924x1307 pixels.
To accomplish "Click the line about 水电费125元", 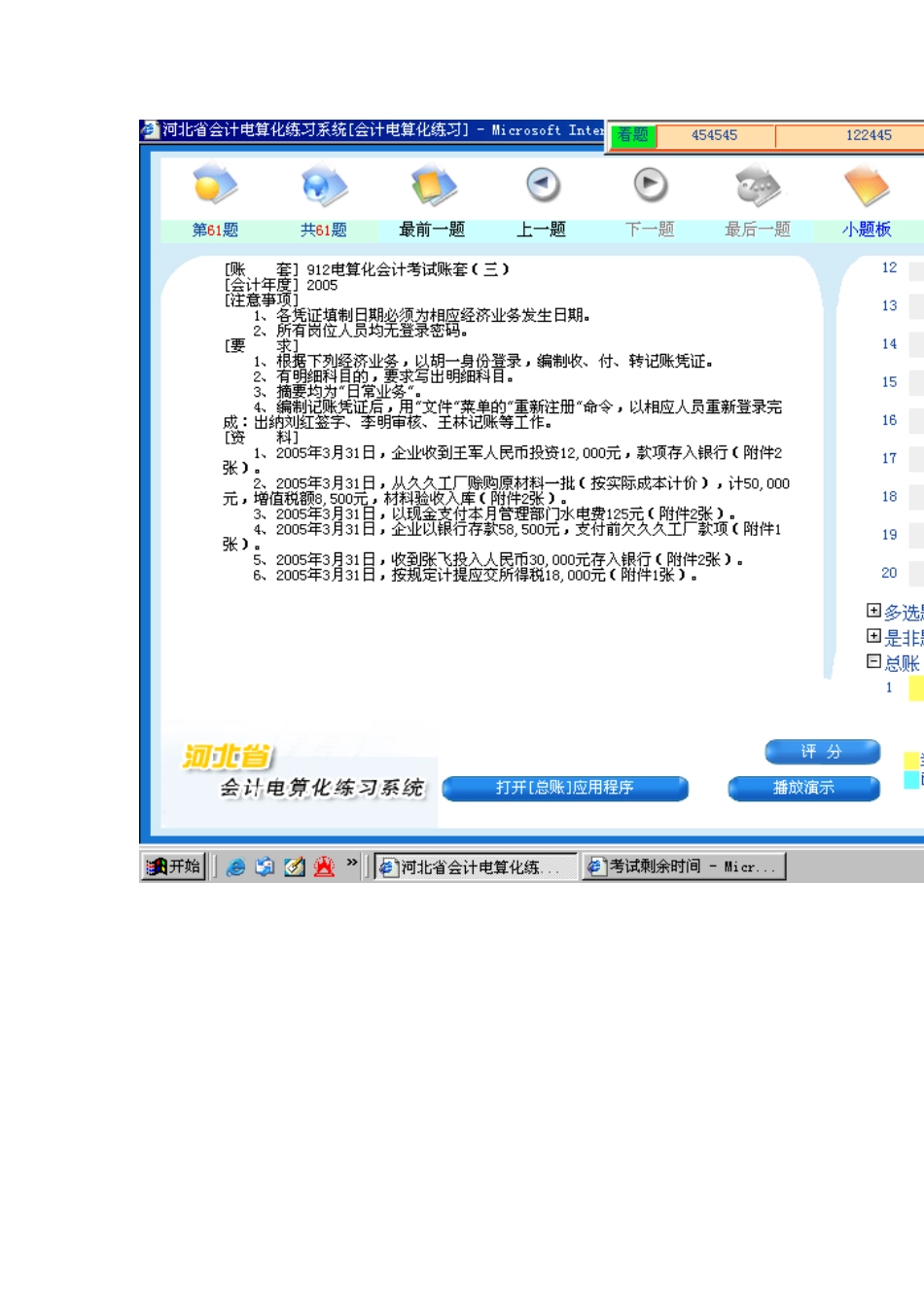I will [494, 514].
